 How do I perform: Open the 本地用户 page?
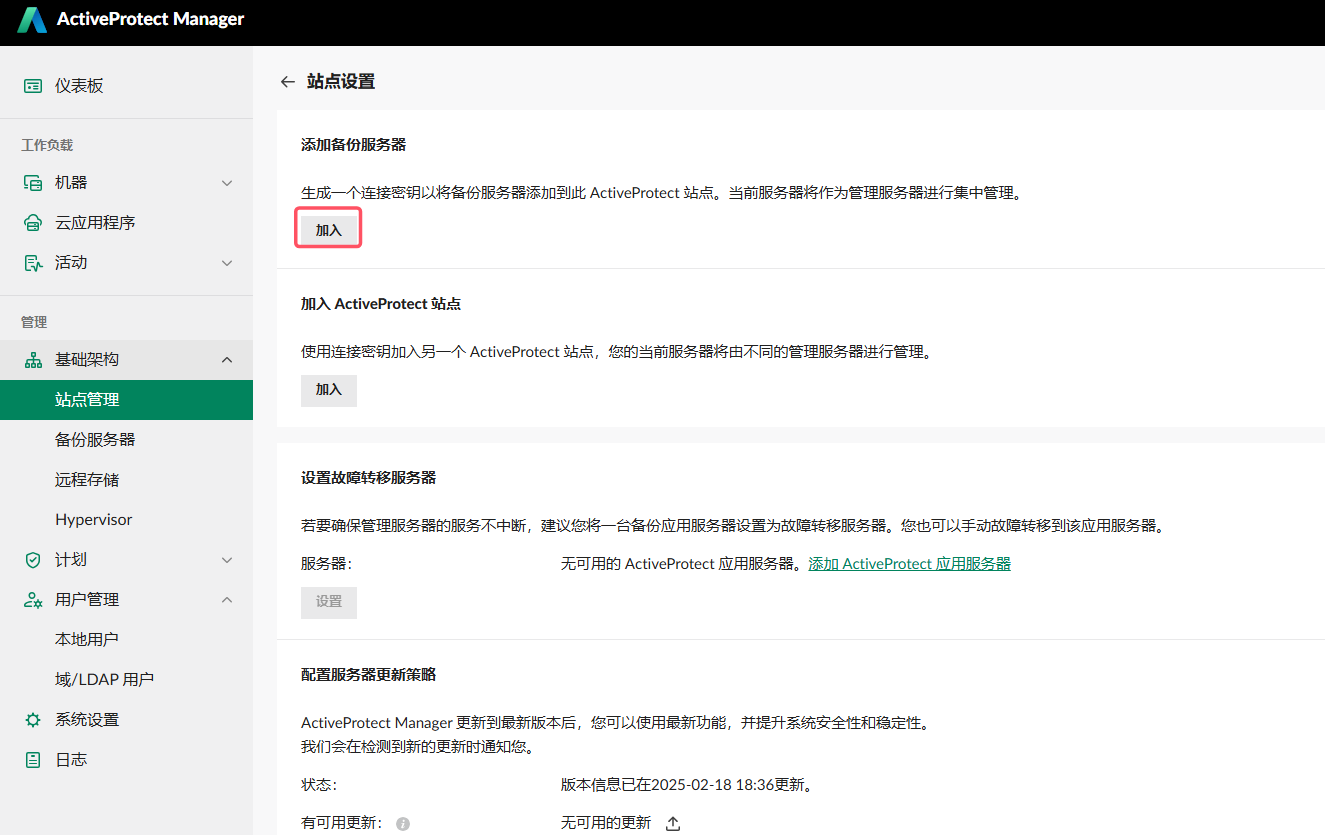[x=126, y=639]
